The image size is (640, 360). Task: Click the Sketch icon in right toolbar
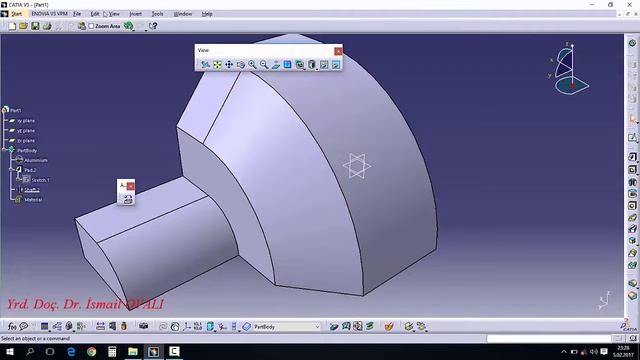coord(632,138)
